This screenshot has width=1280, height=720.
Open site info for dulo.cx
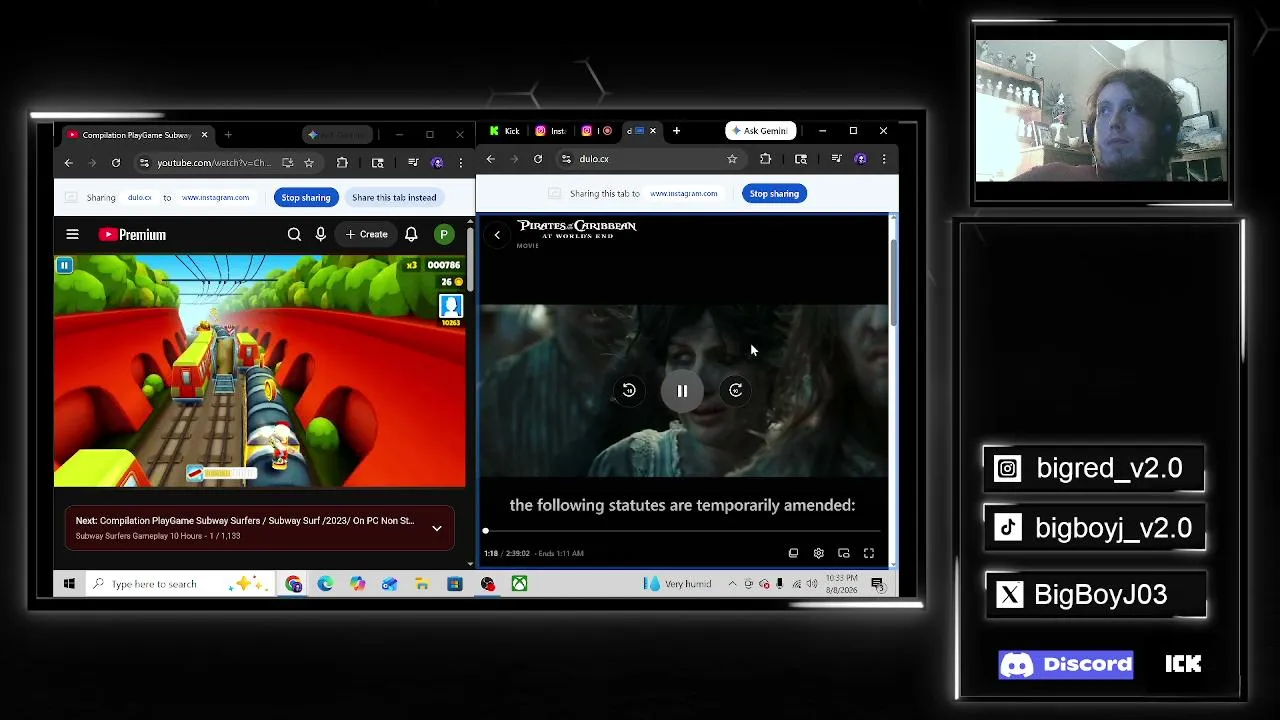[566, 159]
